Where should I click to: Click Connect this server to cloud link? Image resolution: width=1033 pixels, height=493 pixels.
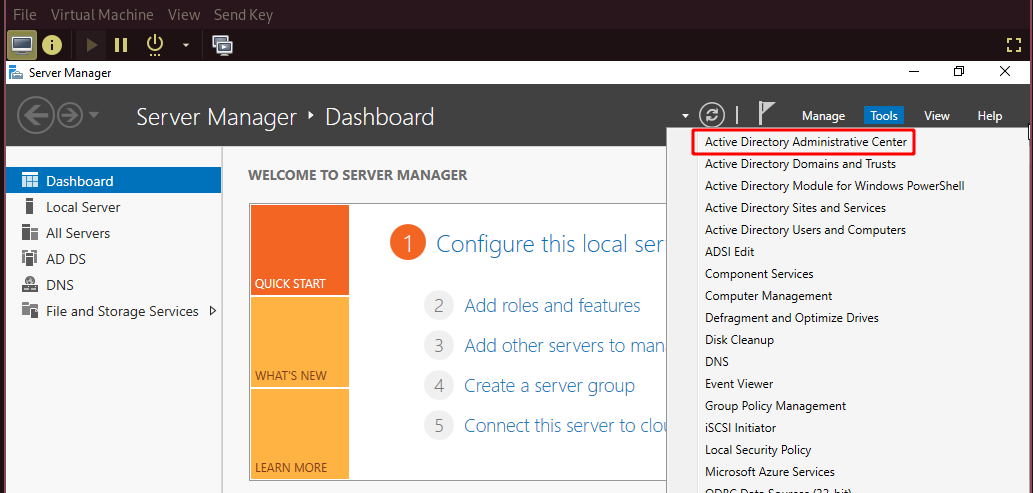[564, 426]
